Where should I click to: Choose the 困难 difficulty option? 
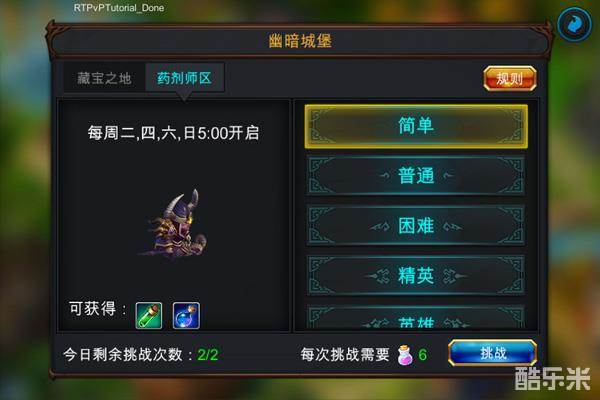[x=416, y=225]
